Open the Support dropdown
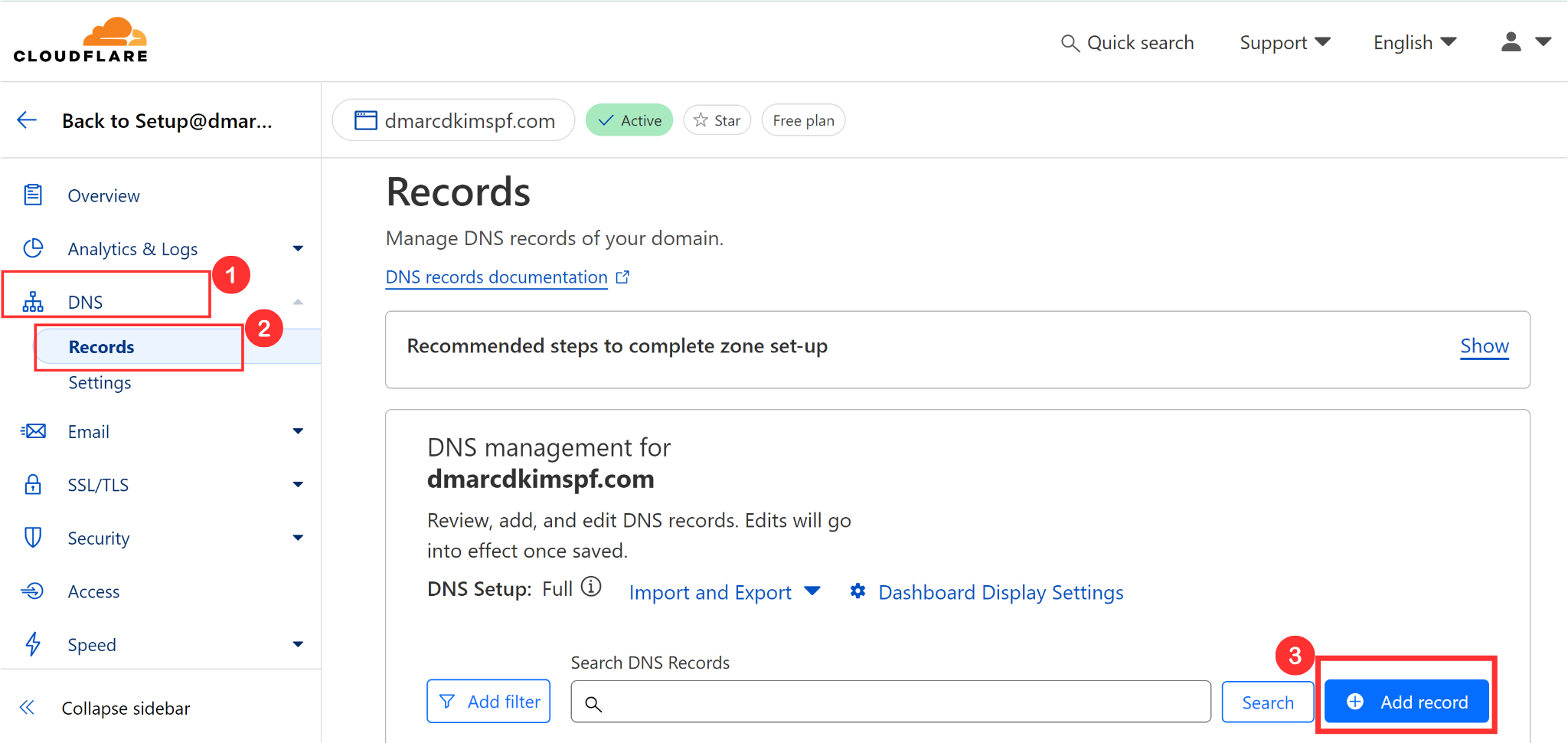 (x=1285, y=42)
